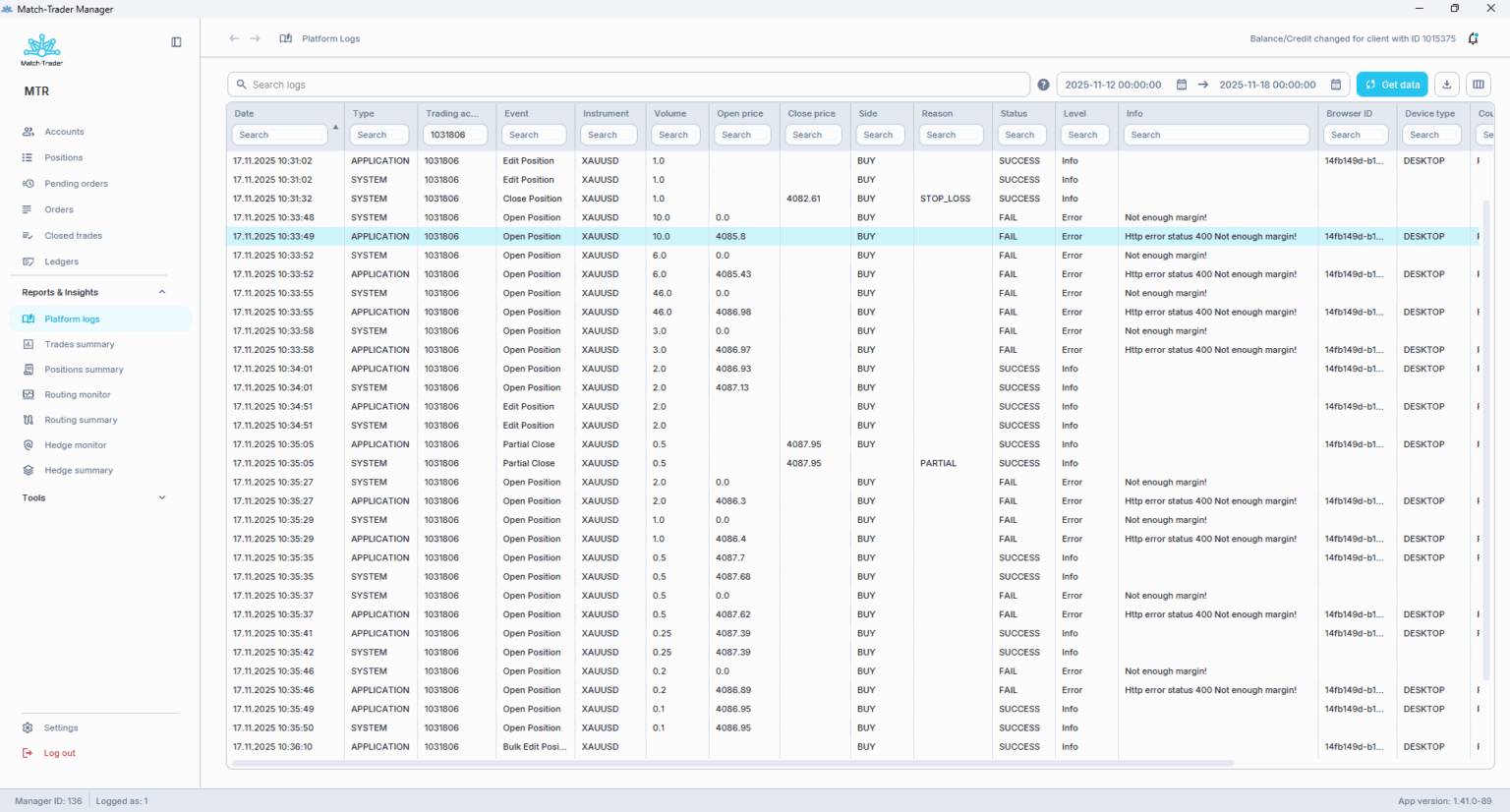Click the Hedge monitor icon
This screenshot has width=1510, height=812.
pyautogui.click(x=28, y=445)
